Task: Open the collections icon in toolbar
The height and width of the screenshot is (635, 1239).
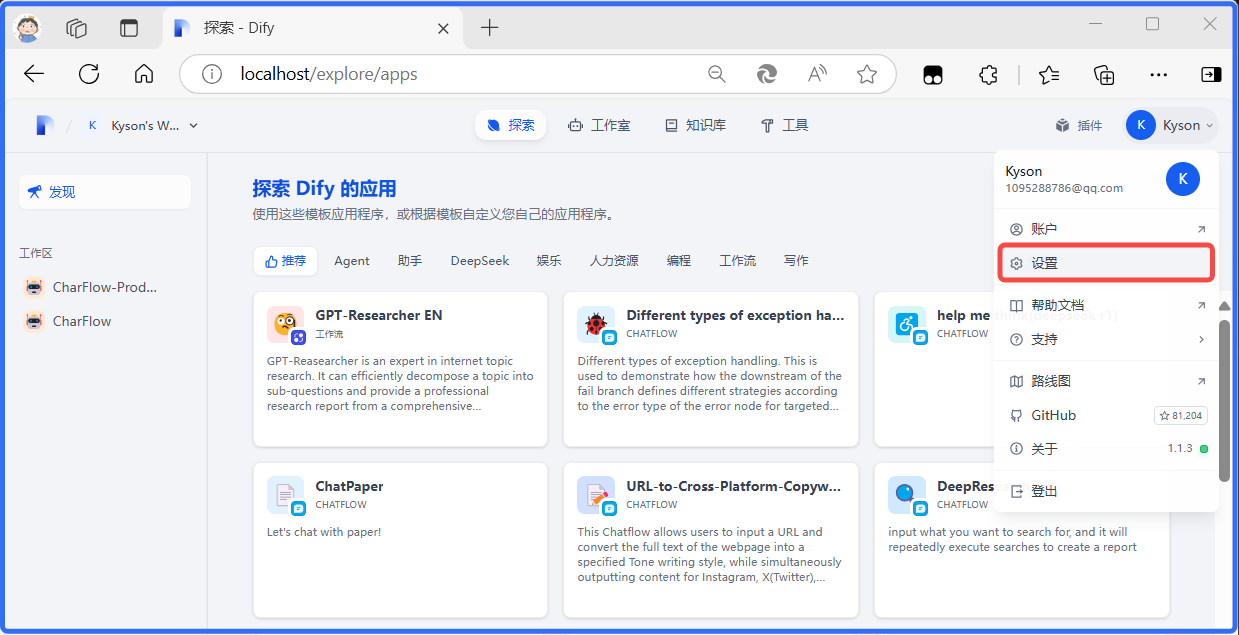Action: [x=1104, y=74]
